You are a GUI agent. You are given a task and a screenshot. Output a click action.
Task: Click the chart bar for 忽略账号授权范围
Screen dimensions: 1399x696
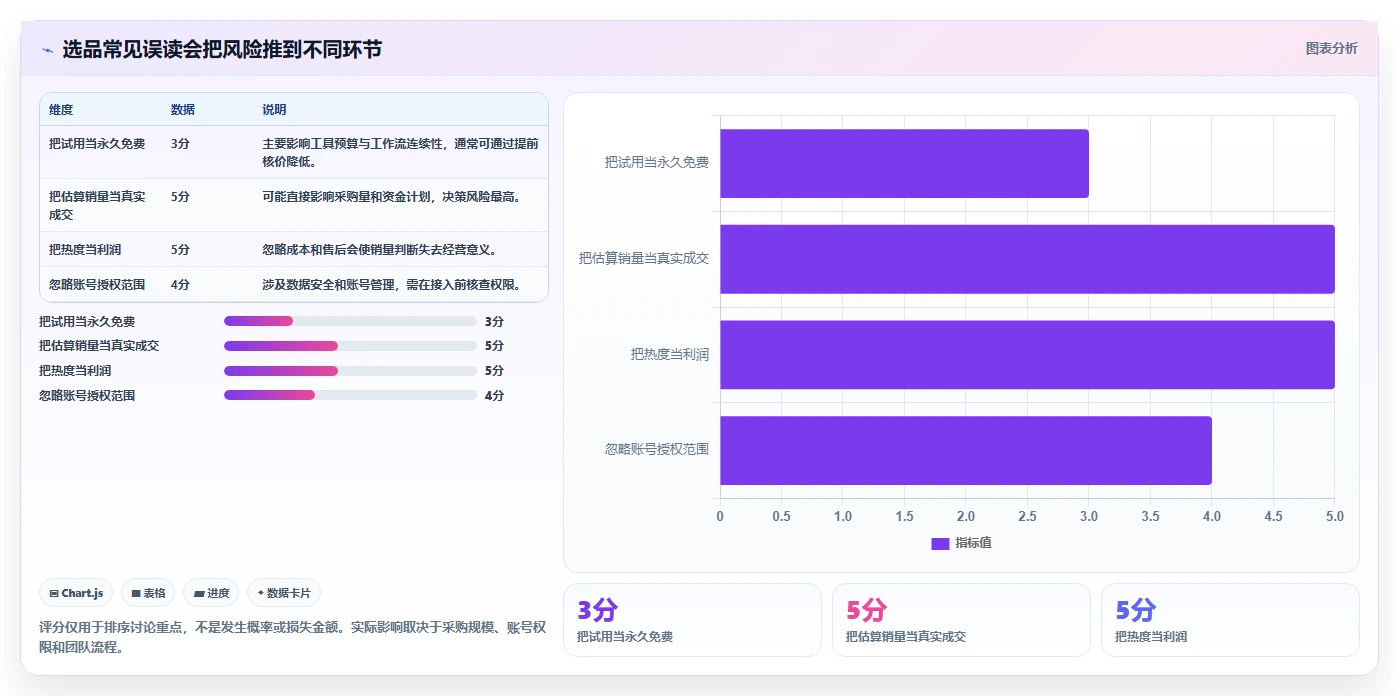[x=966, y=450]
